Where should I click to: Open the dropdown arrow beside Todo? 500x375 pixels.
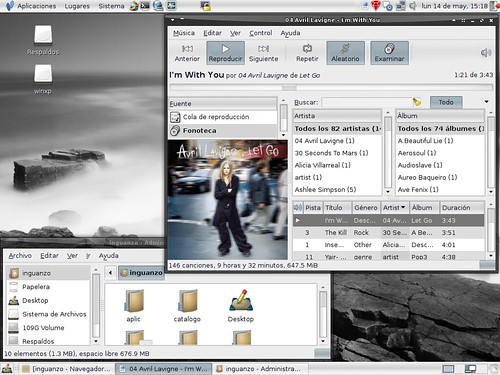pyautogui.click(x=486, y=102)
